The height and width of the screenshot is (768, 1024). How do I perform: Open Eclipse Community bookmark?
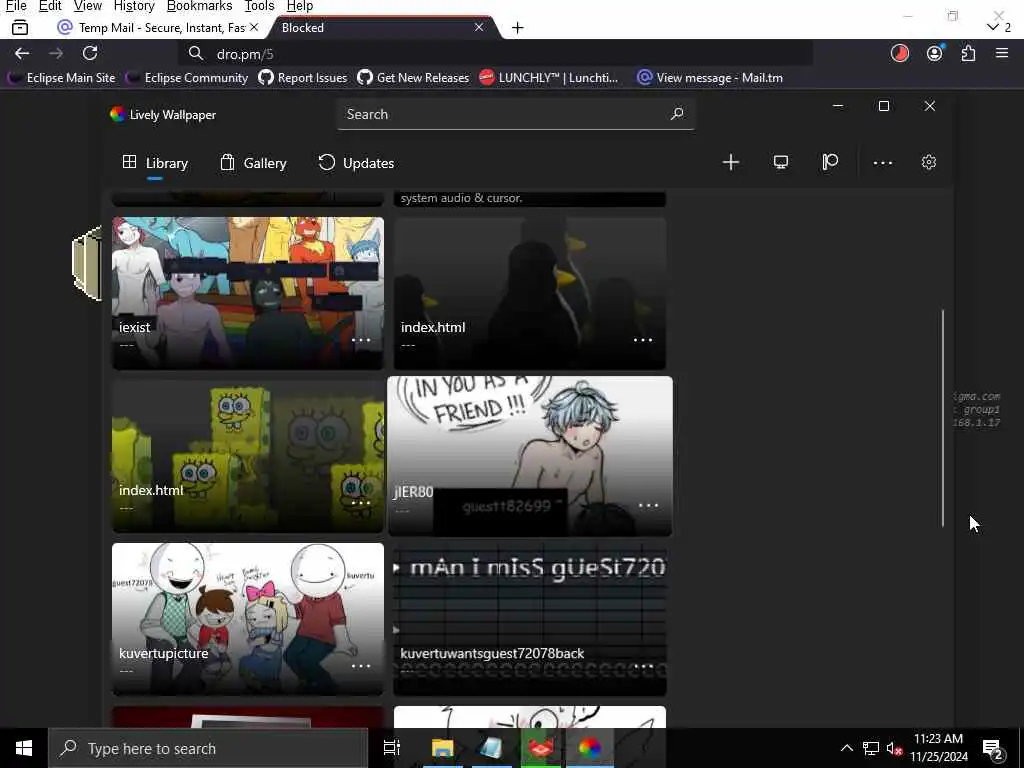[x=187, y=78]
